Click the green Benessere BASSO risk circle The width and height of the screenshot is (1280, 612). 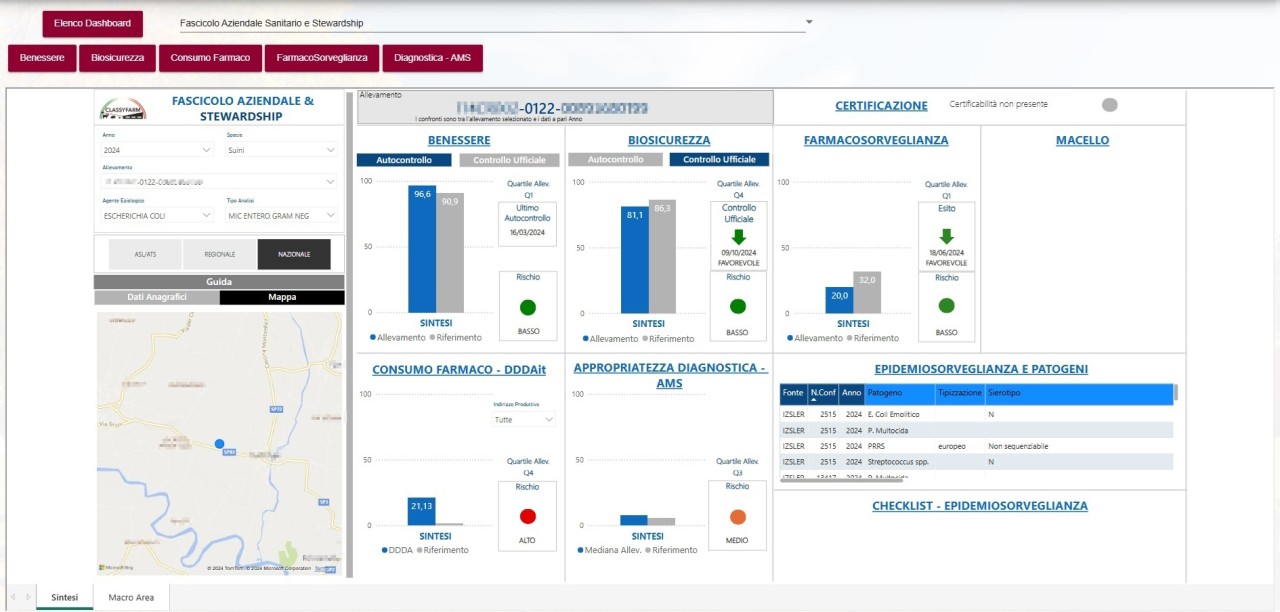pyautogui.click(x=527, y=307)
